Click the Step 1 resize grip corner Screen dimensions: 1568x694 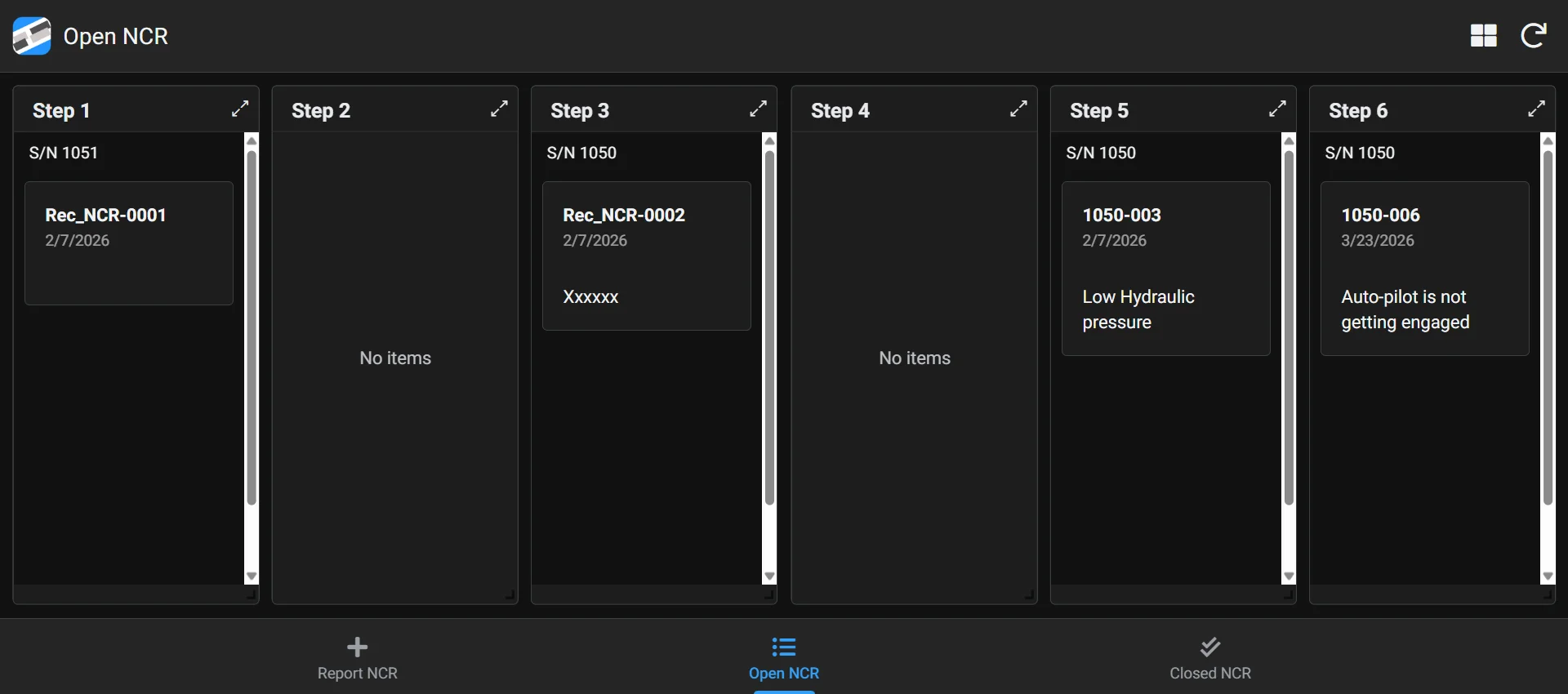(x=252, y=595)
